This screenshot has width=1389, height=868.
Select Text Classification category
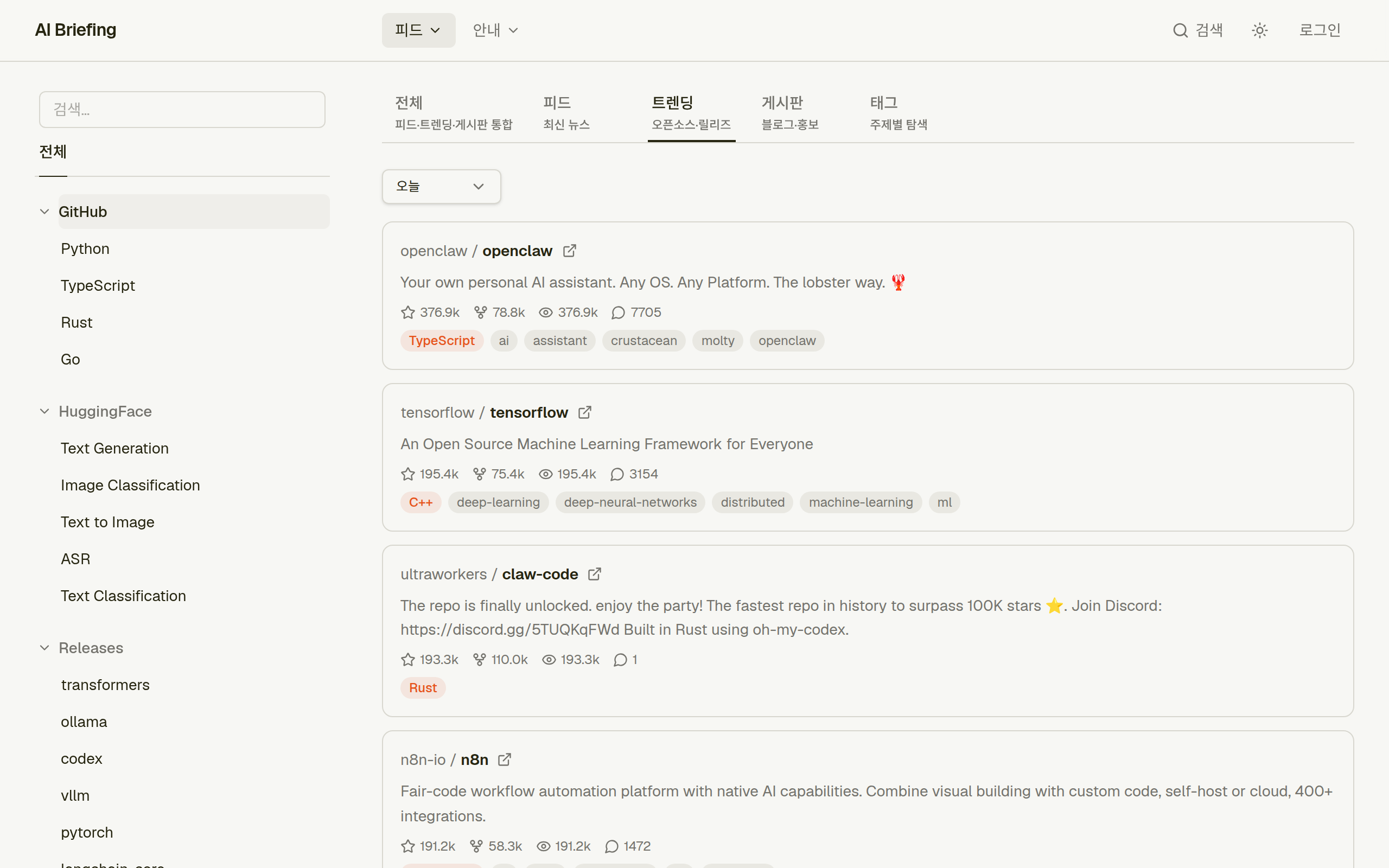pyautogui.click(x=123, y=596)
